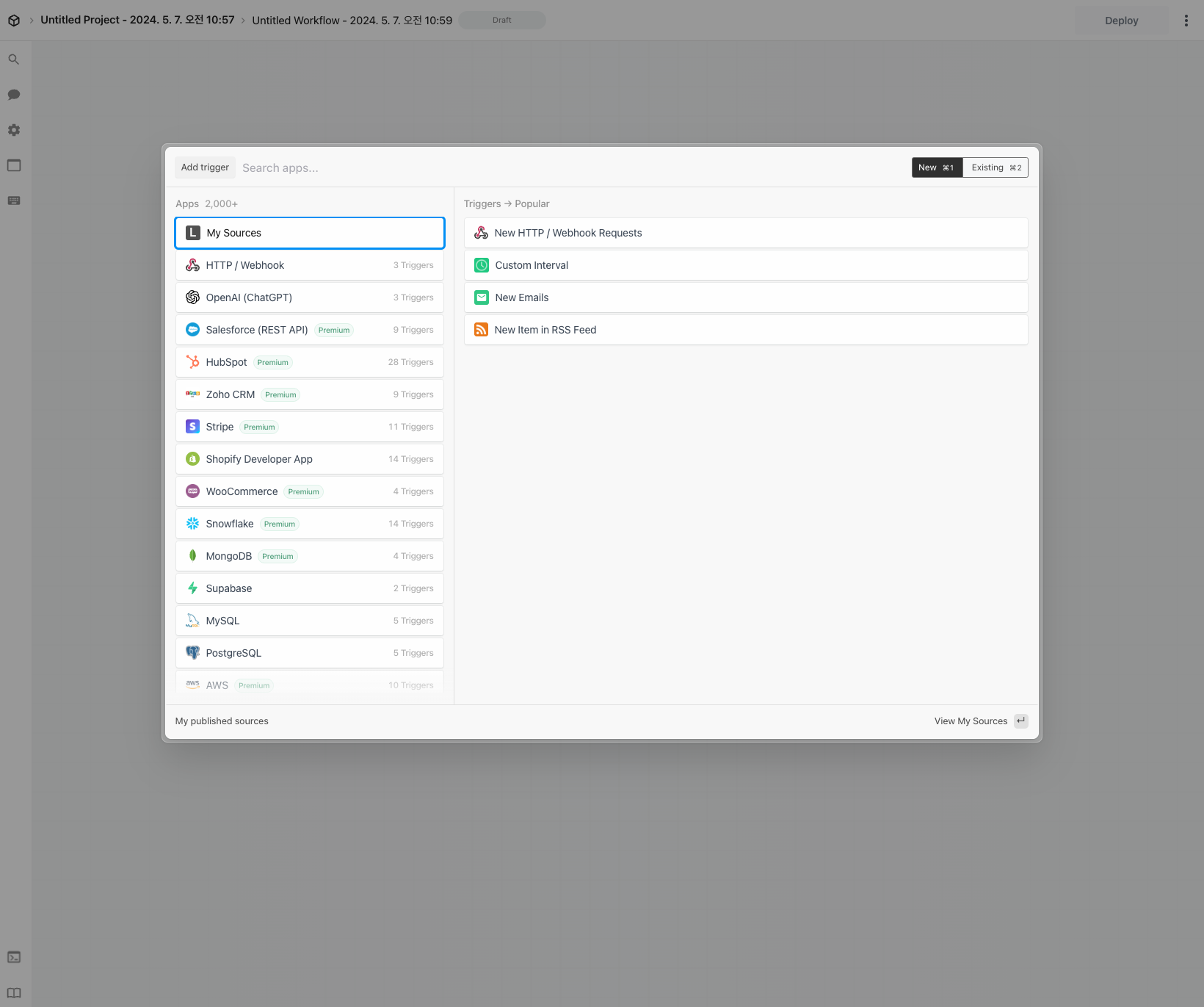This screenshot has width=1204, height=1007.
Task: Select the WooCommerce name text
Action: click(x=242, y=491)
